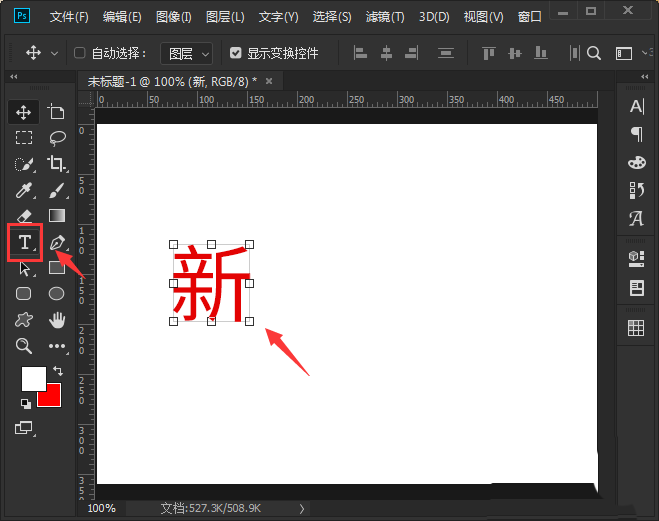659x521 pixels.
Task: Expand the right panel dock arrows
Action: coord(645,76)
